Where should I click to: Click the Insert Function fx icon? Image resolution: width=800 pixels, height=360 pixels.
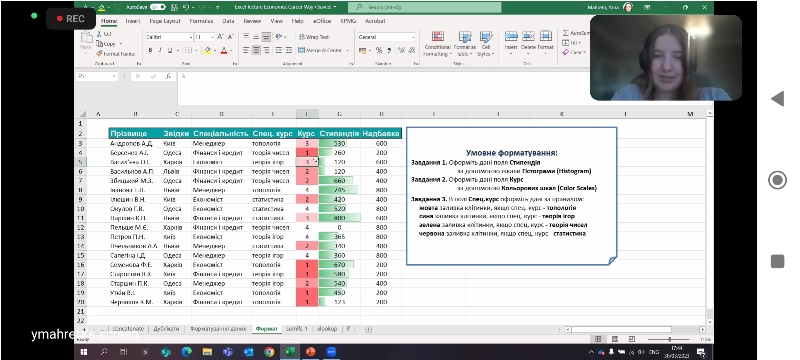pos(168,76)
